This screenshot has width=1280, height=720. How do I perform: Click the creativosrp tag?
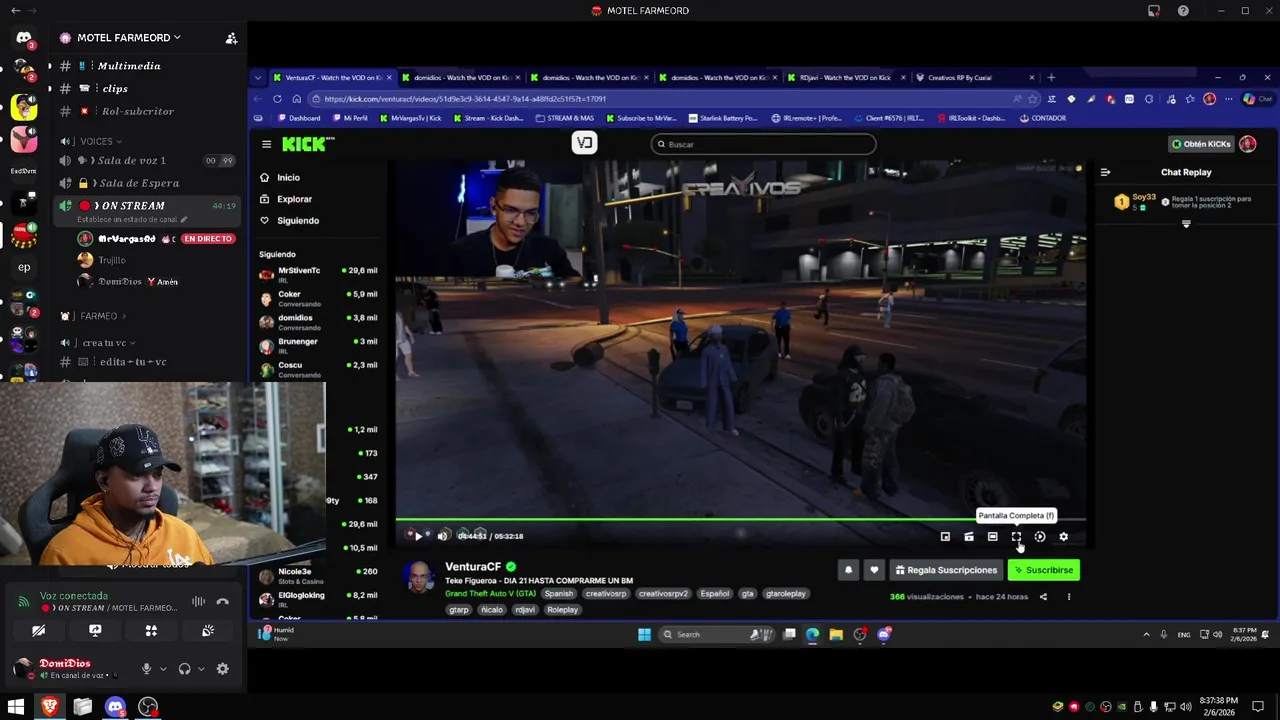[605, 593]
